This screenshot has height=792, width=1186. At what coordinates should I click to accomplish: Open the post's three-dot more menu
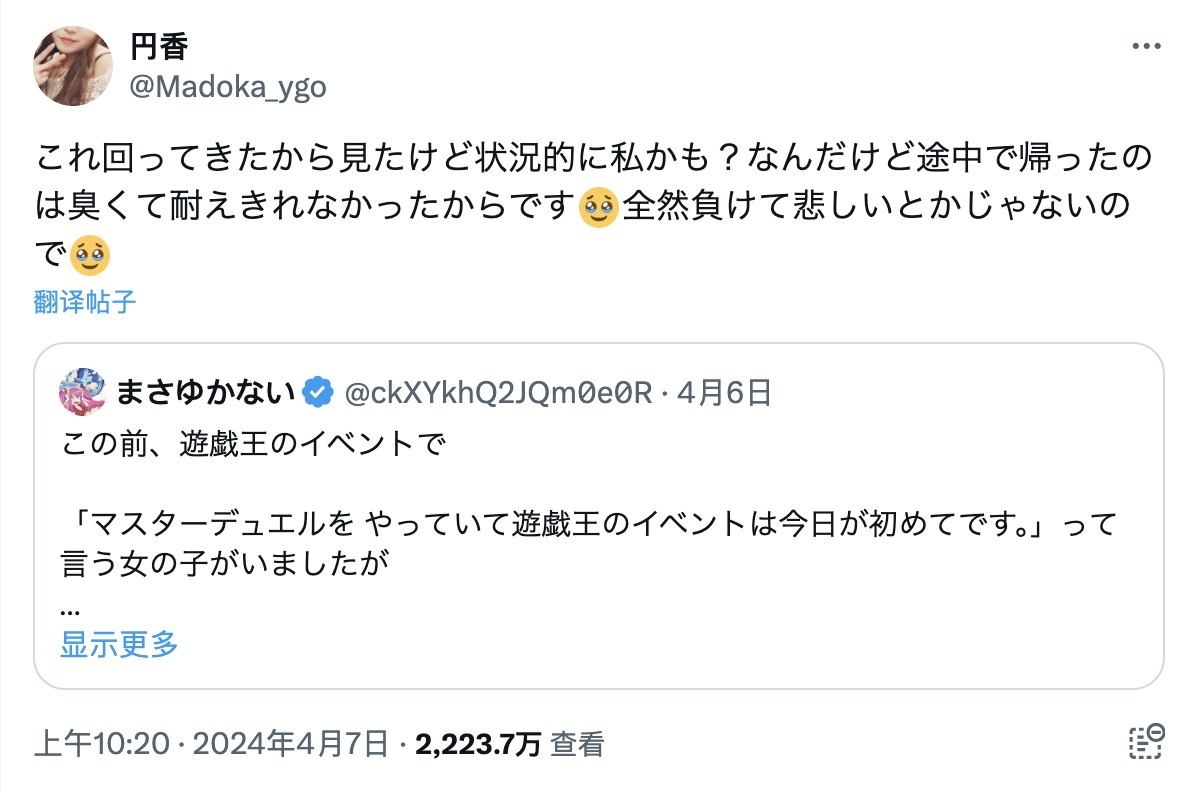click(1146, 47)
